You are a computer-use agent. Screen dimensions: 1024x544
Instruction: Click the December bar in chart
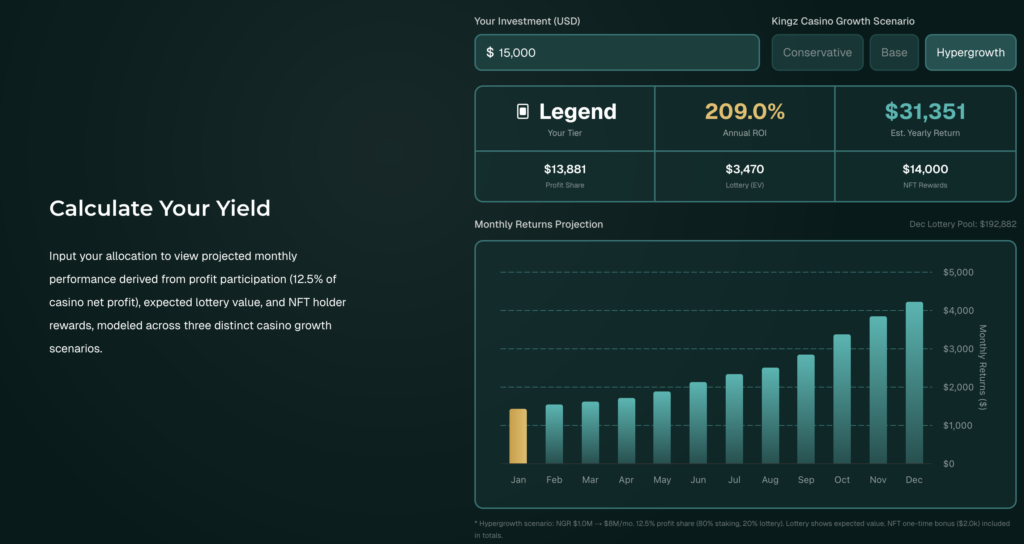pos(914,383)
